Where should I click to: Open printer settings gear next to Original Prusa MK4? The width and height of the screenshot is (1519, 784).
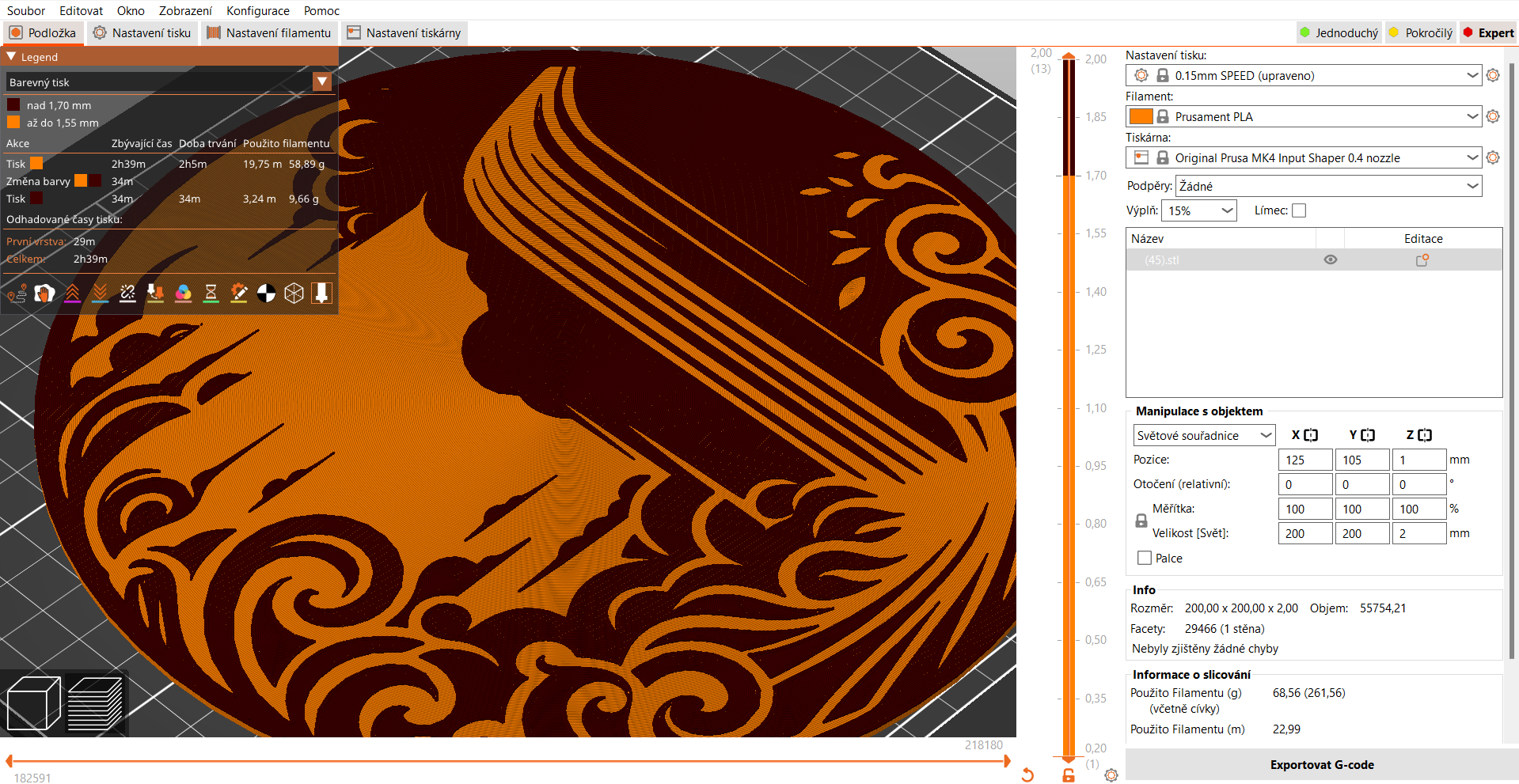(1493, 157)
